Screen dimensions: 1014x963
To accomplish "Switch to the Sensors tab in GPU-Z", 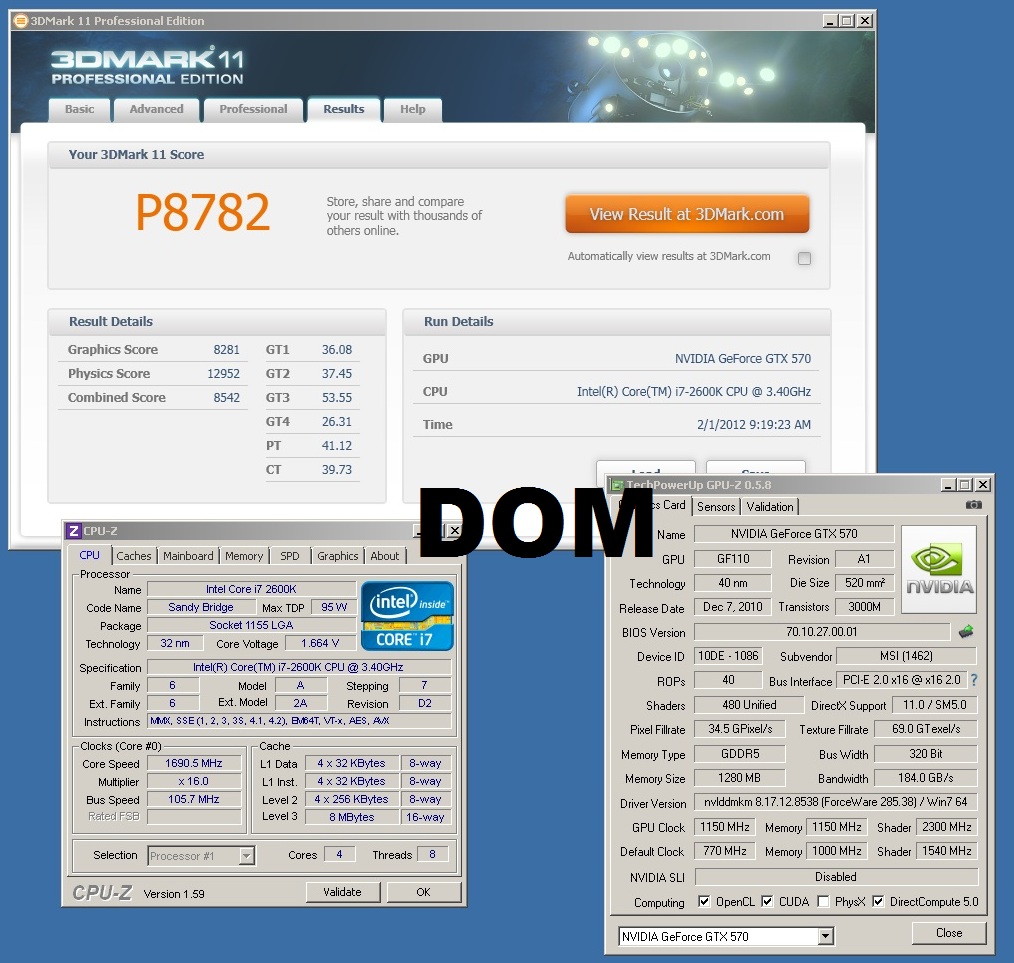I will pos(716,507).
